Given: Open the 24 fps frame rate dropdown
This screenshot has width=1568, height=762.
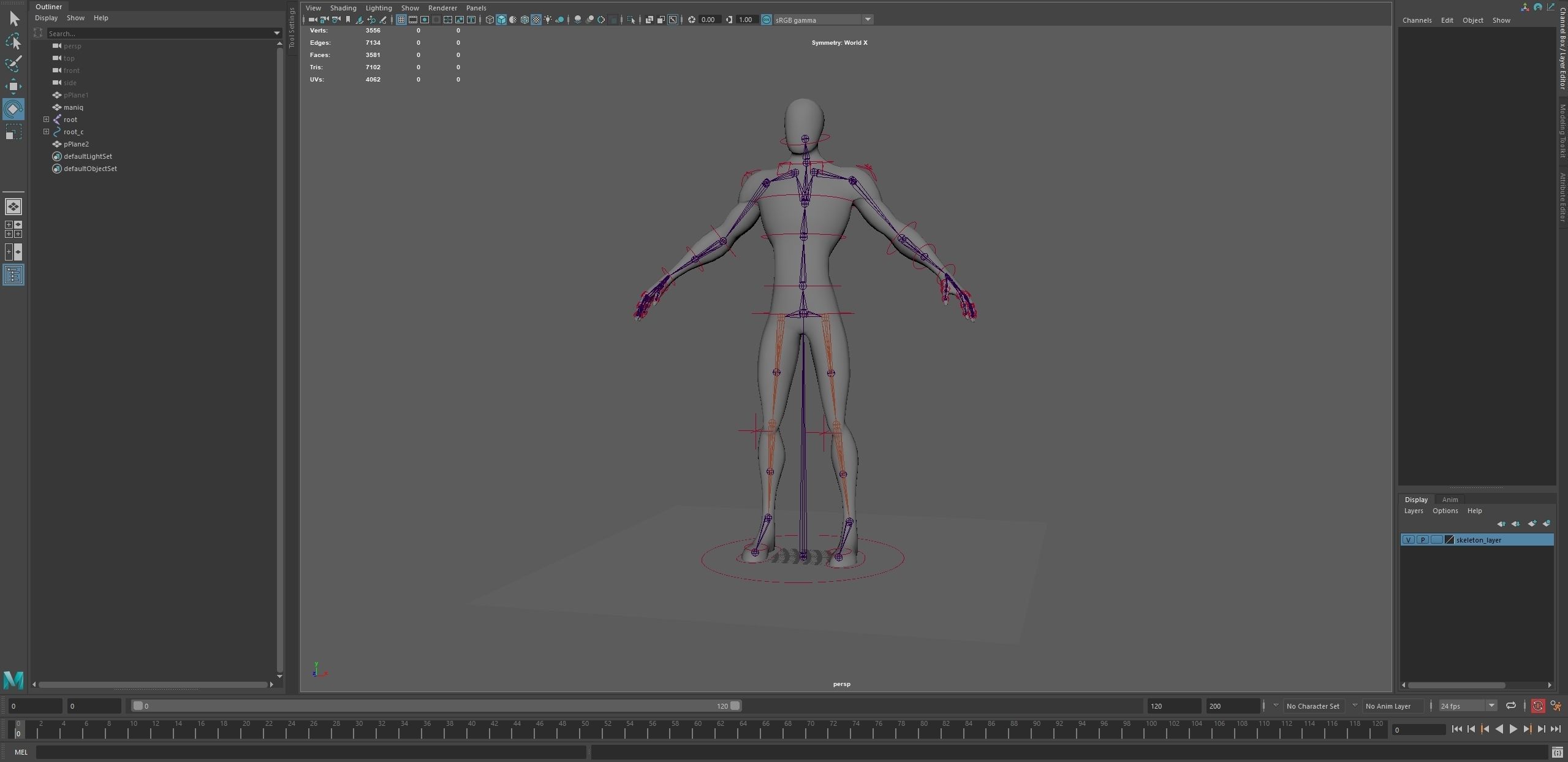Looking at the screenshot, I should coord(1491,706).
